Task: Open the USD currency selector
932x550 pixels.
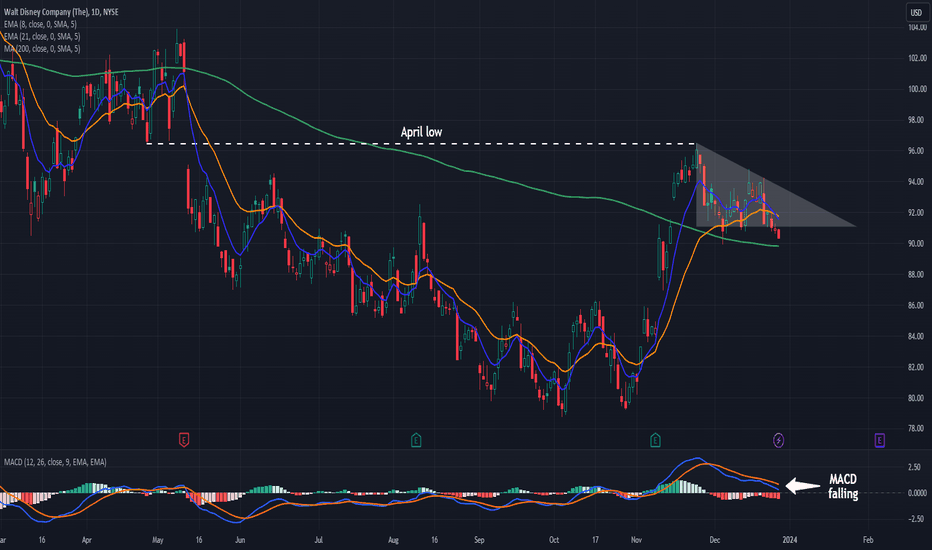Action: [916, 12]
